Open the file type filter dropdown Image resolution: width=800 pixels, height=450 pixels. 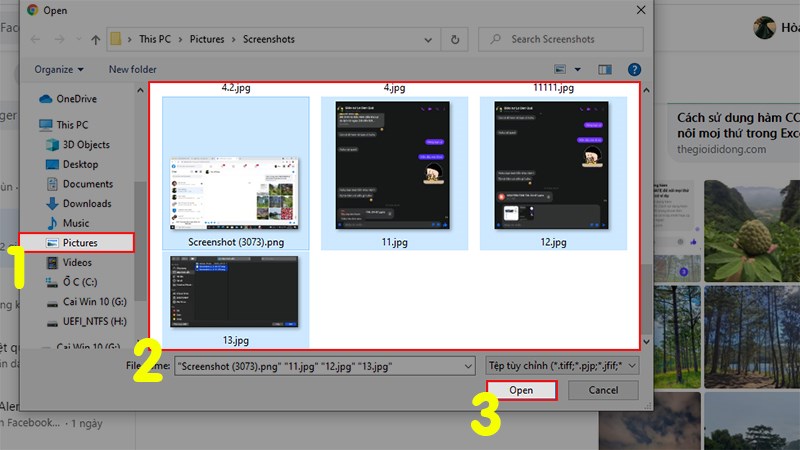point(562,366)
